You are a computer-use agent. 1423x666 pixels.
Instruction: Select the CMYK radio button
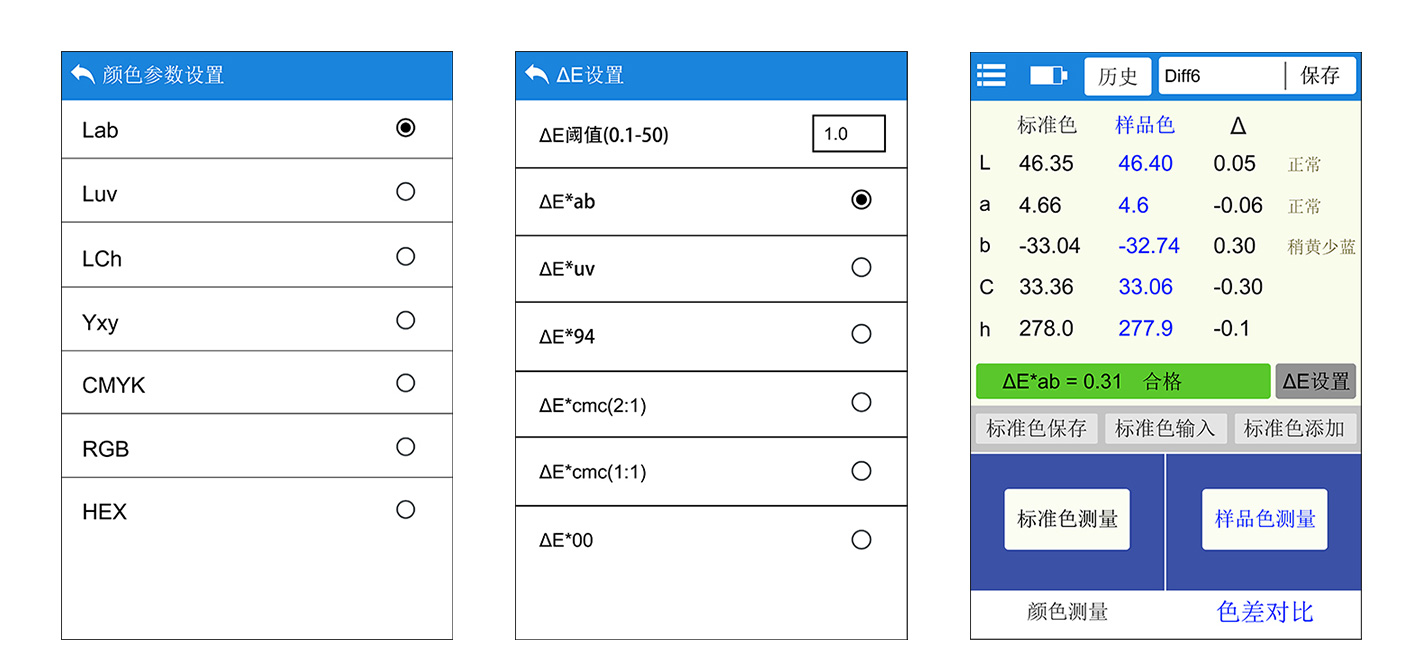(405, 383)
